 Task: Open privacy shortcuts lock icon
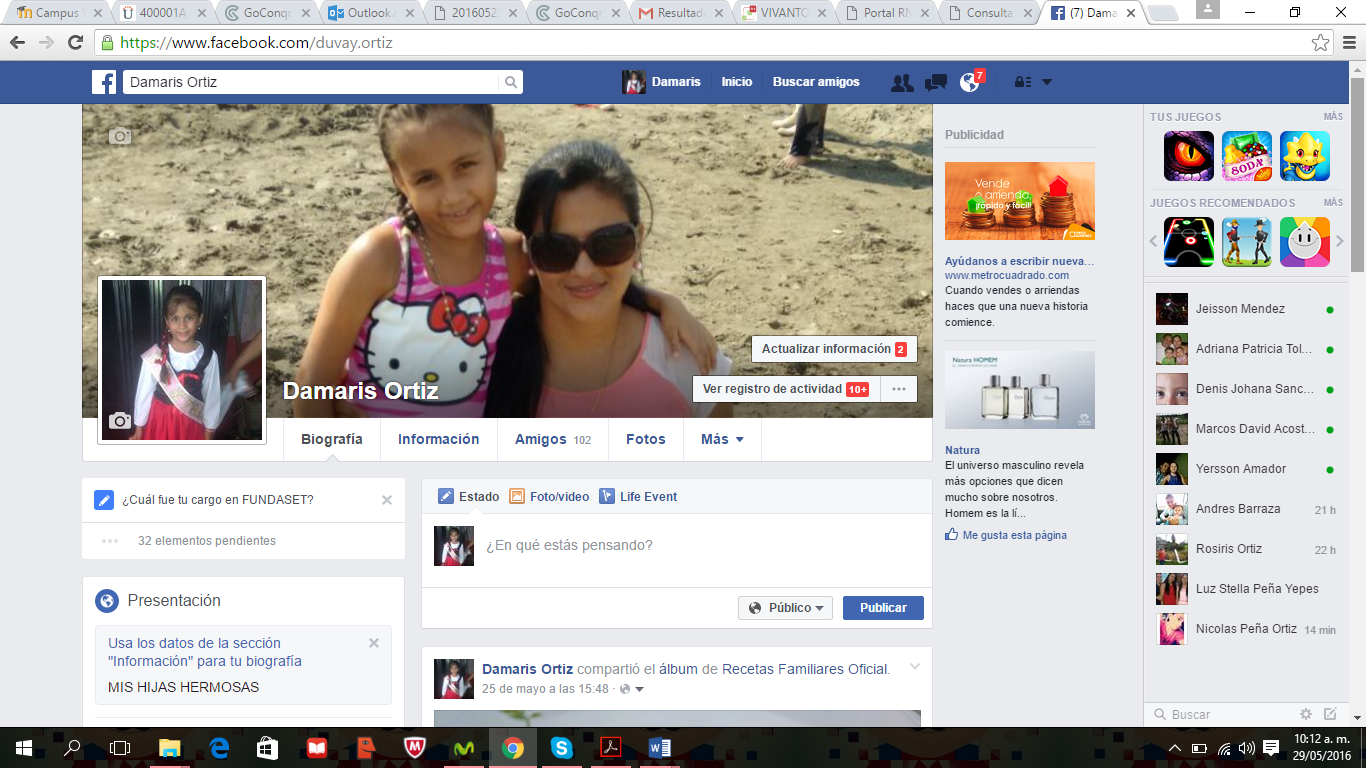click(1022, 83)
